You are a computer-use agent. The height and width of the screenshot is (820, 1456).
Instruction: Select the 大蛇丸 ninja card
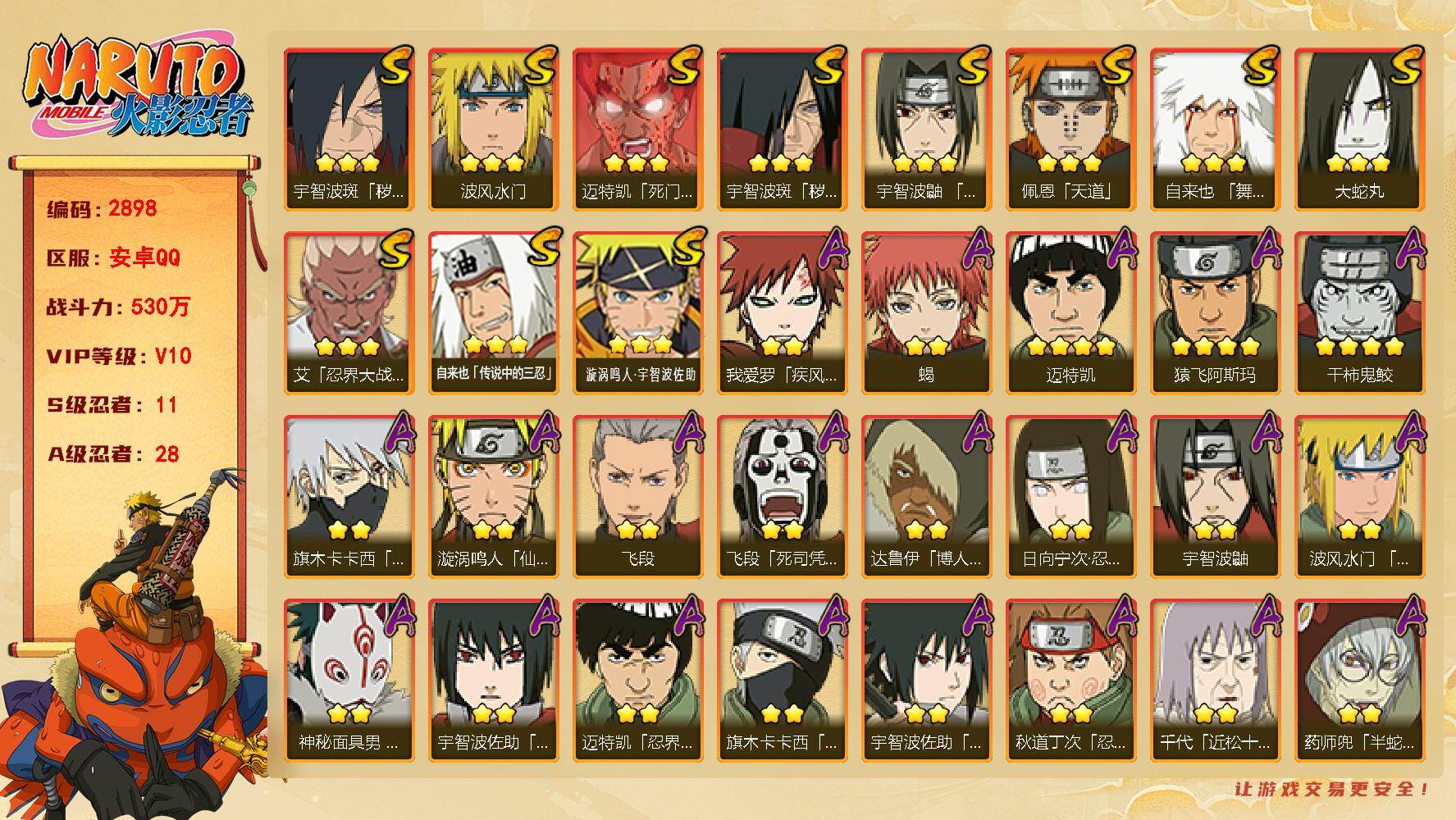(x=1359, y=130)
